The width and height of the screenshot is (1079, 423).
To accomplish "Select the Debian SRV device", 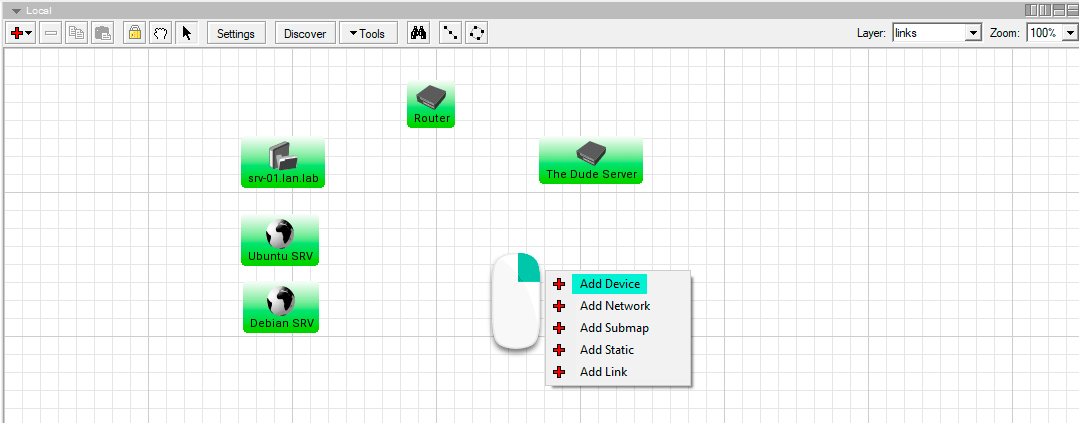I will coord(281,307).
